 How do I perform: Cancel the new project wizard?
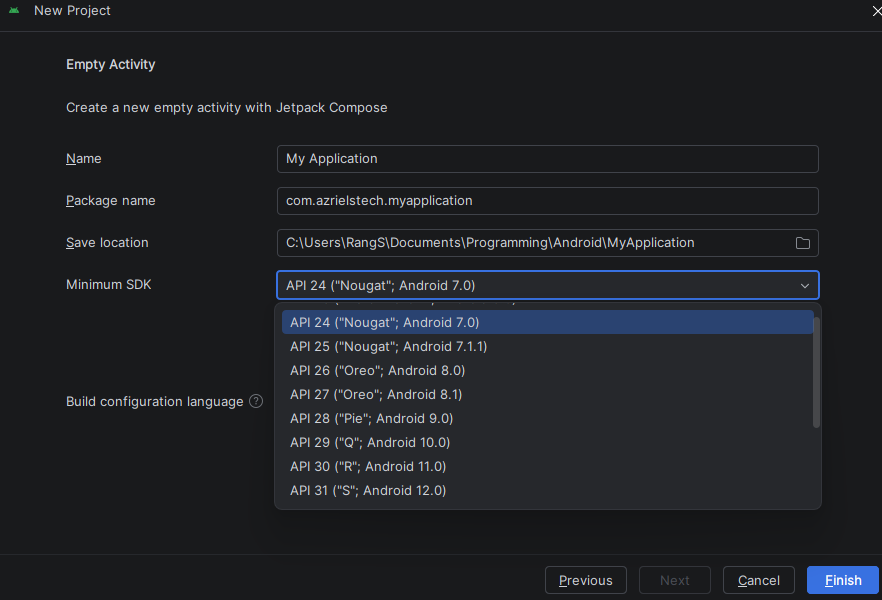[758, 580]
